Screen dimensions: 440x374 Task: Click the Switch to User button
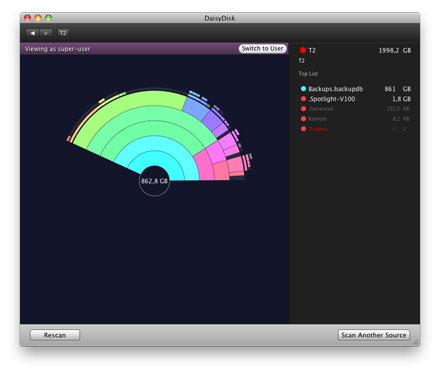(262, 49)
